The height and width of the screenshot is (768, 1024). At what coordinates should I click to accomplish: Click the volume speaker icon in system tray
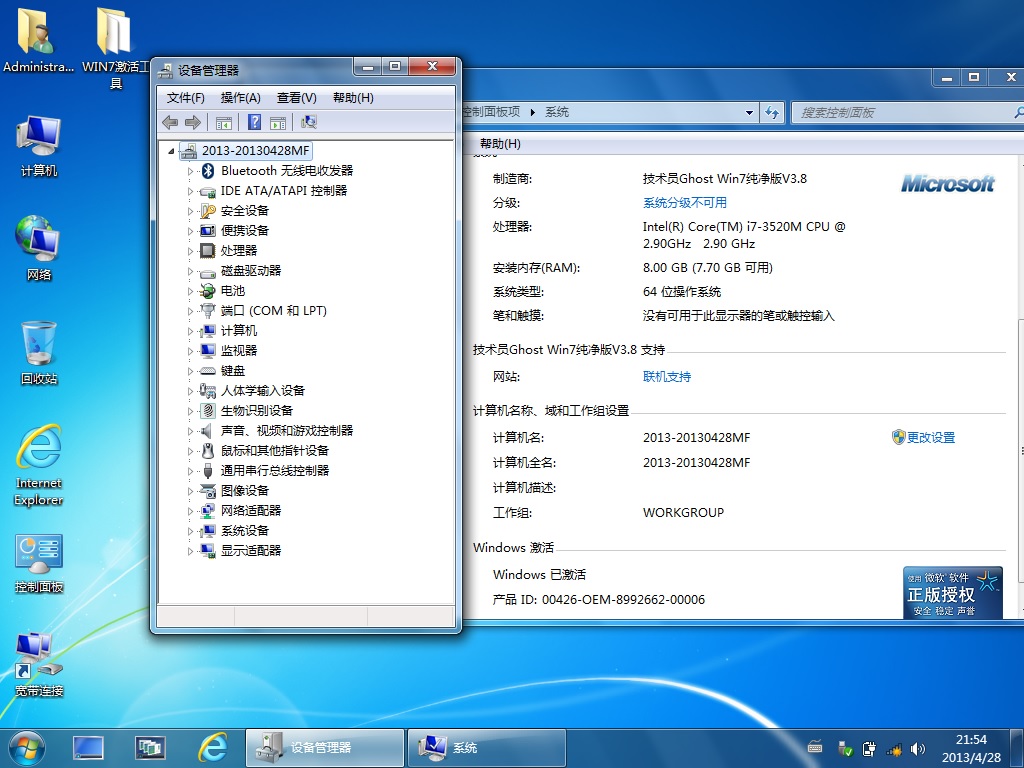918,749
